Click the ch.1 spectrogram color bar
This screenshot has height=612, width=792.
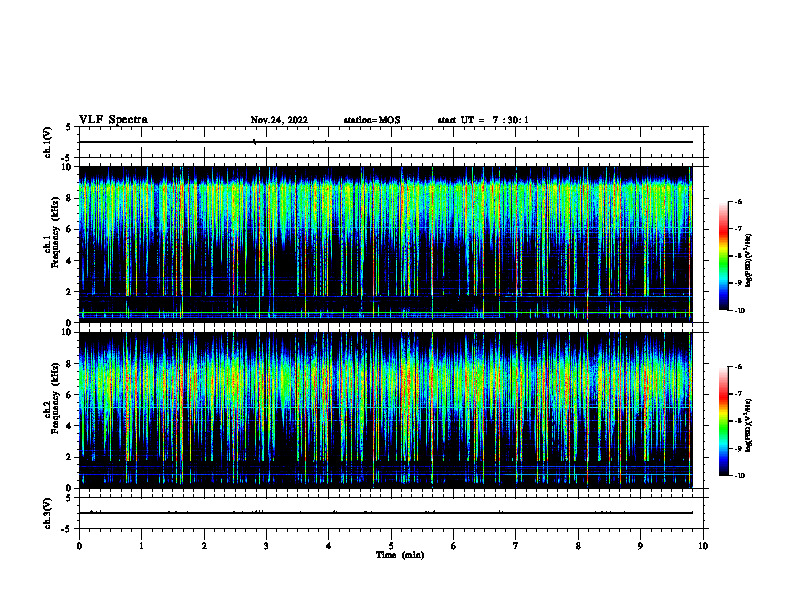point(723,256)
